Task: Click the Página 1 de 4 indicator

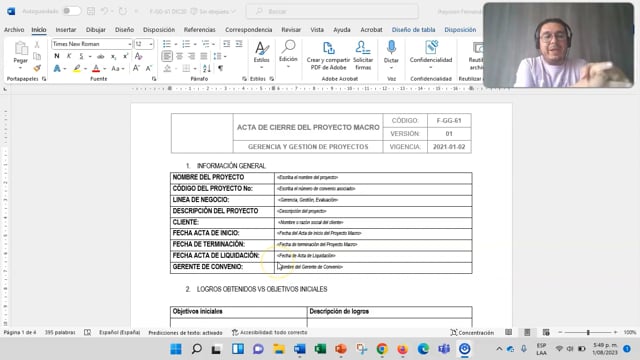Action: coord(20,333)
